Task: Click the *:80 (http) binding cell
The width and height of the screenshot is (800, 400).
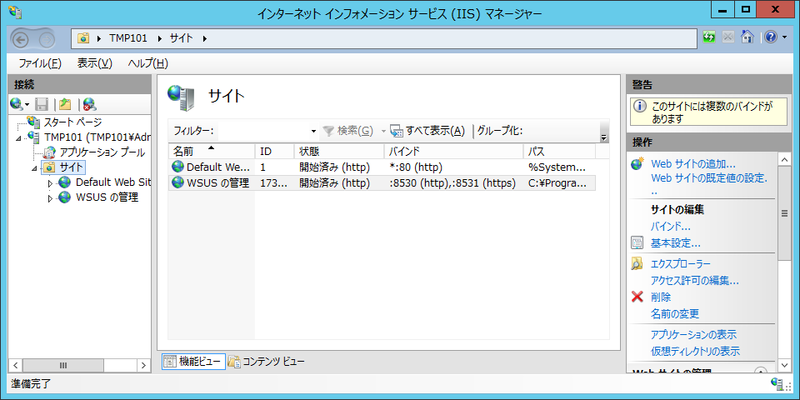Action: click(x=416, y=167)
